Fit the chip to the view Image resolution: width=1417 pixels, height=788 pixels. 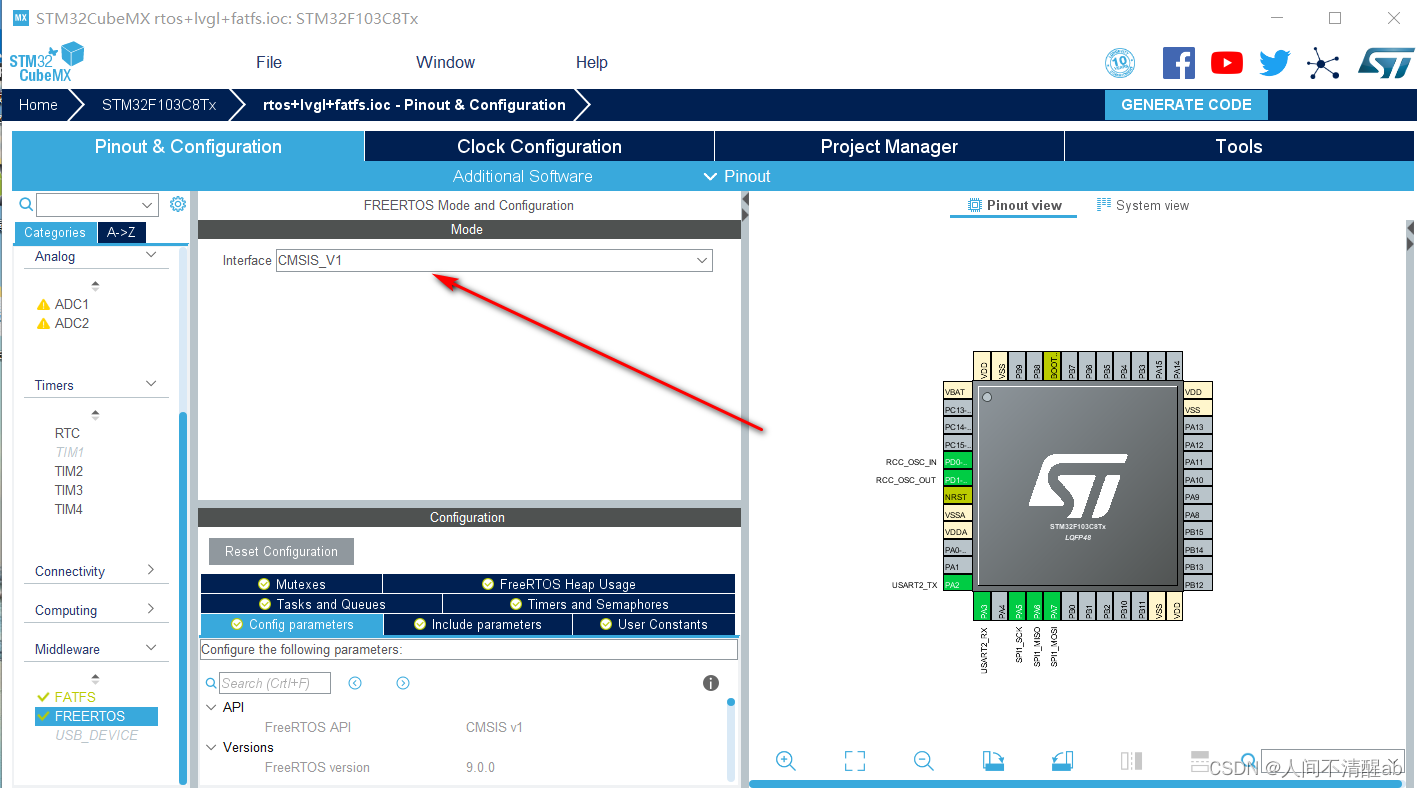point(855,761)
